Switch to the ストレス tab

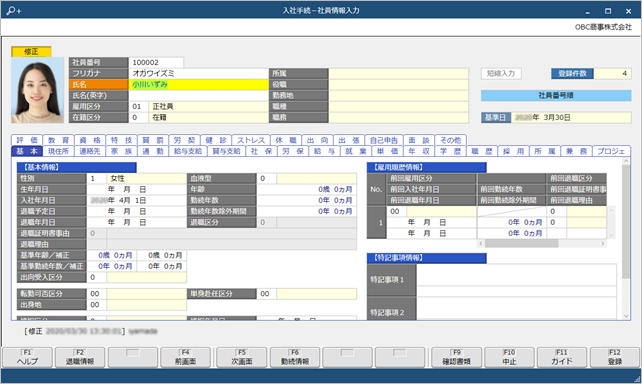click(251, 140)
